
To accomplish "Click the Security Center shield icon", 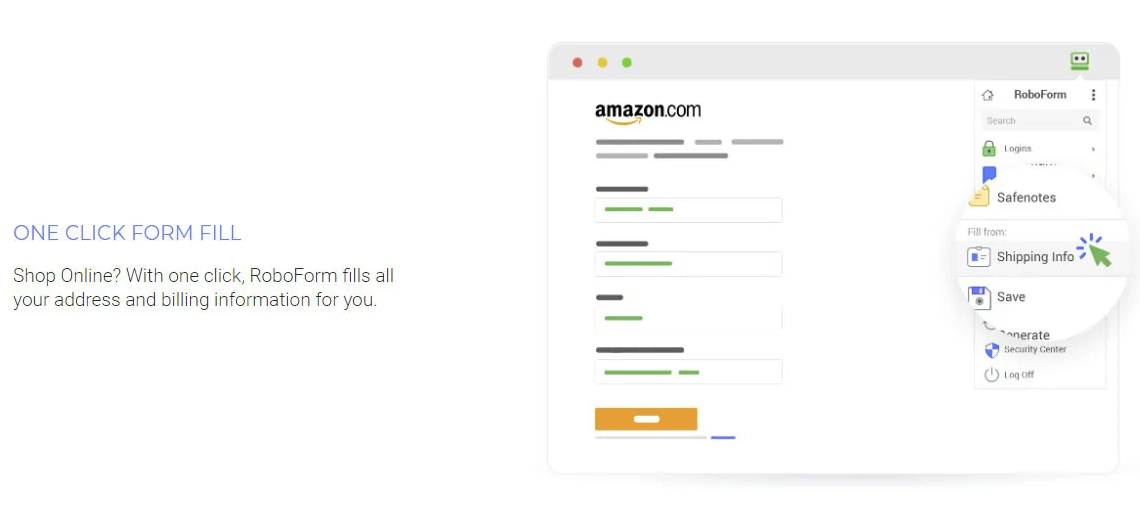I will point(992,350).
